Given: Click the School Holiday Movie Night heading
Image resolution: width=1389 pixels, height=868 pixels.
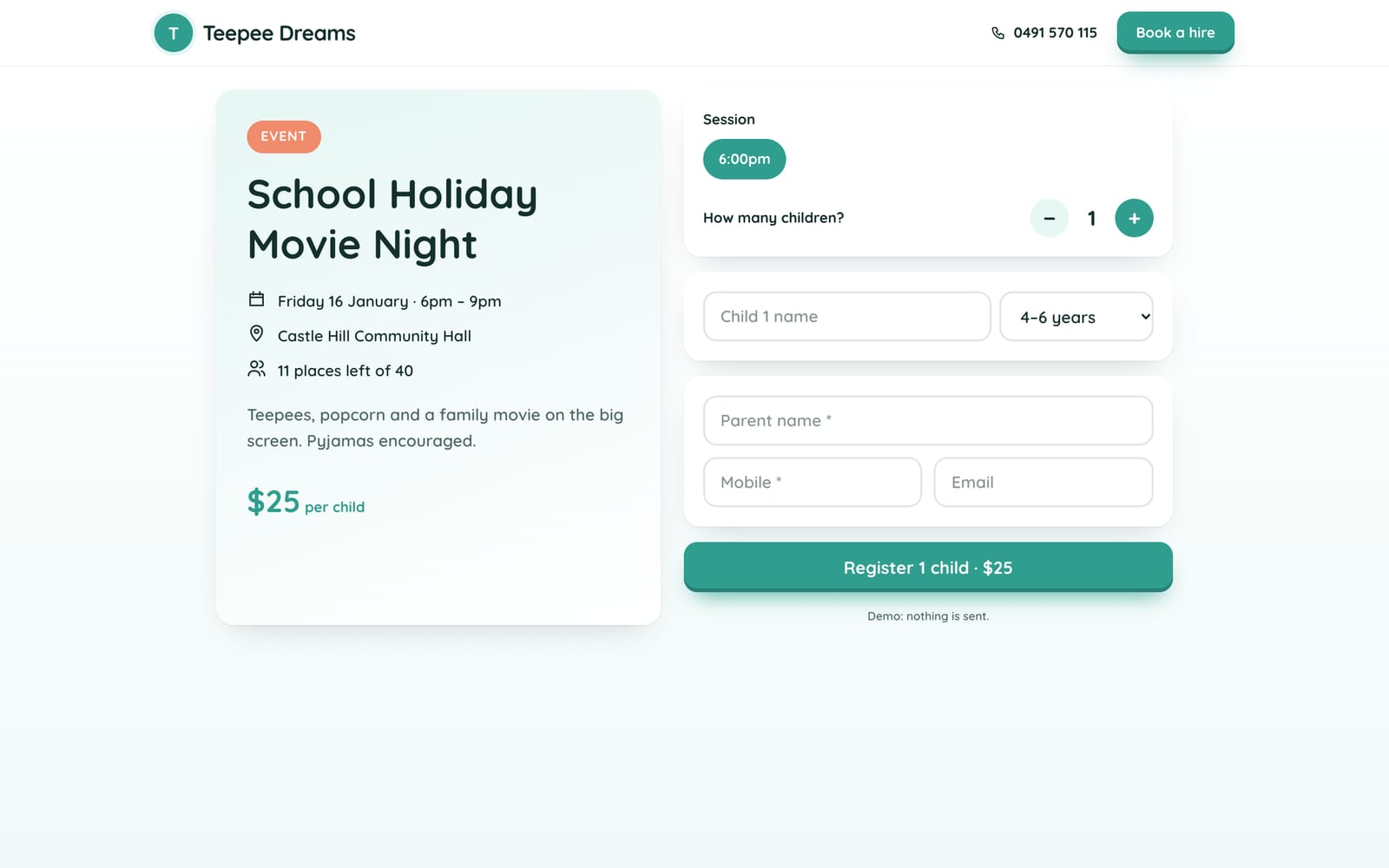Looking at the screenshot, I should point(392,219).
